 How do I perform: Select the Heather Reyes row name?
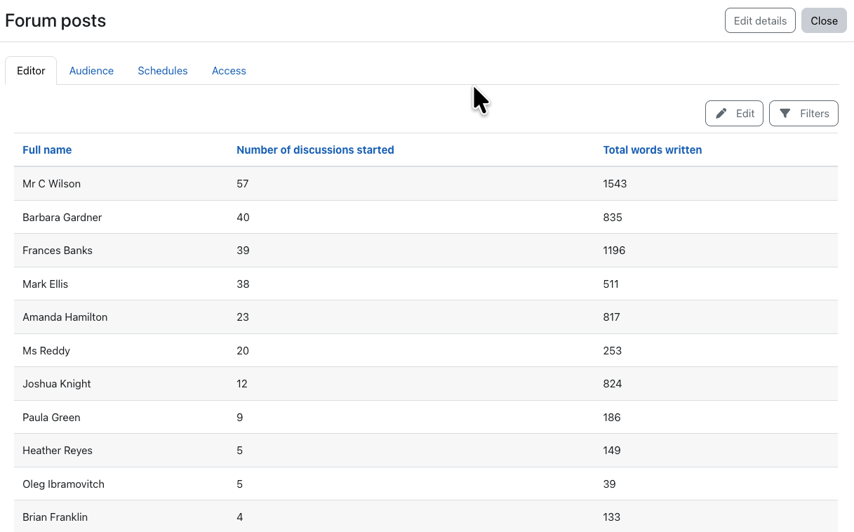coord(57,450)
